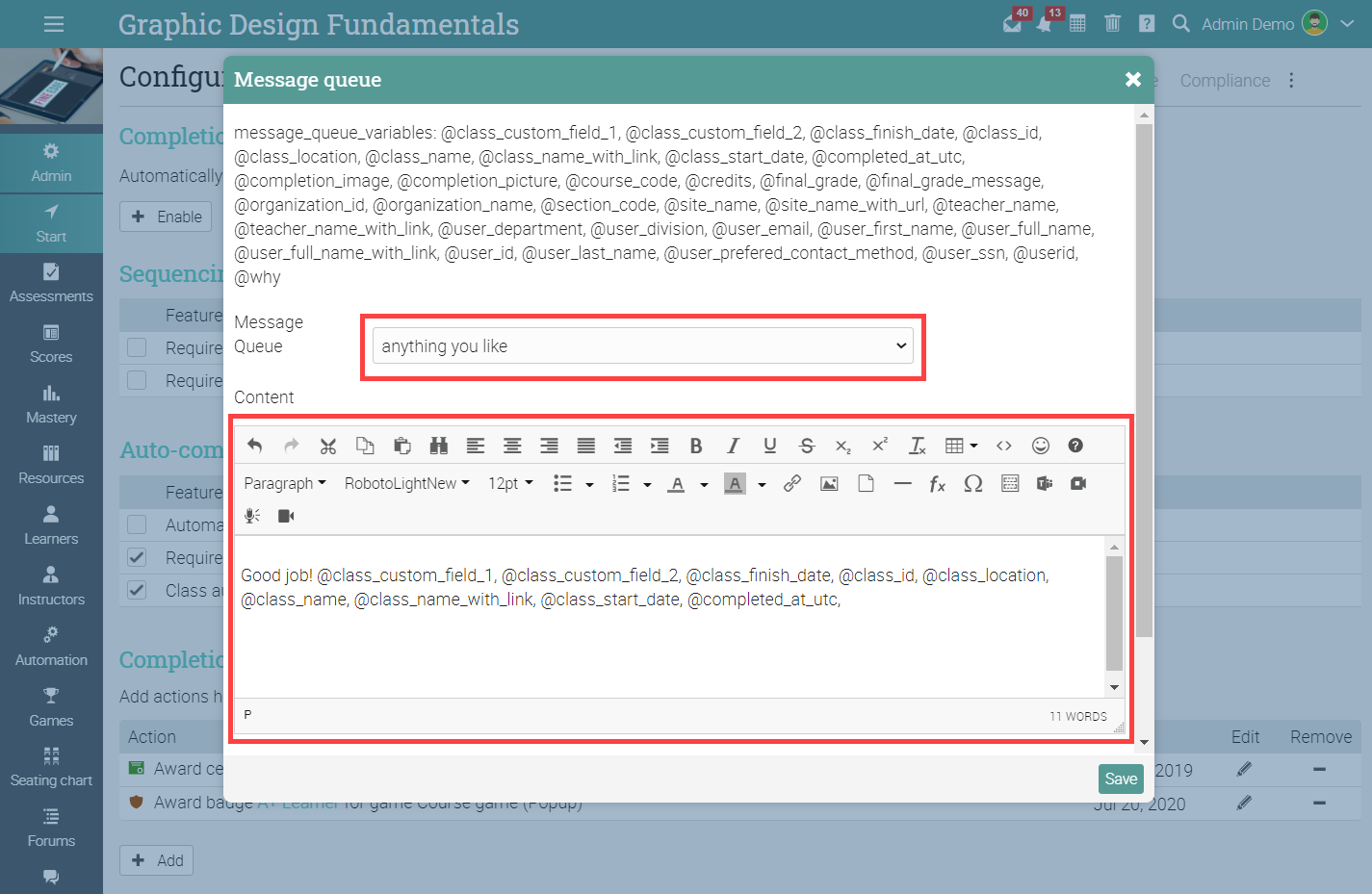Click the Copy icon in editor toolbar
The image size is (1372, 894).
click(365, 446)
